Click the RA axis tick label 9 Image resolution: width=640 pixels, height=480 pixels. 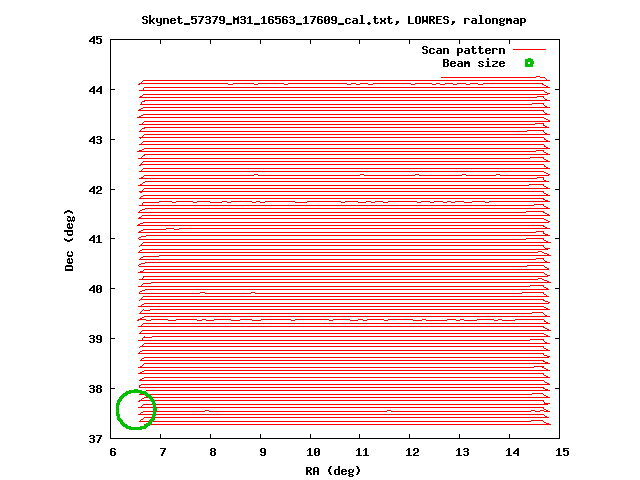click(263, 452)
